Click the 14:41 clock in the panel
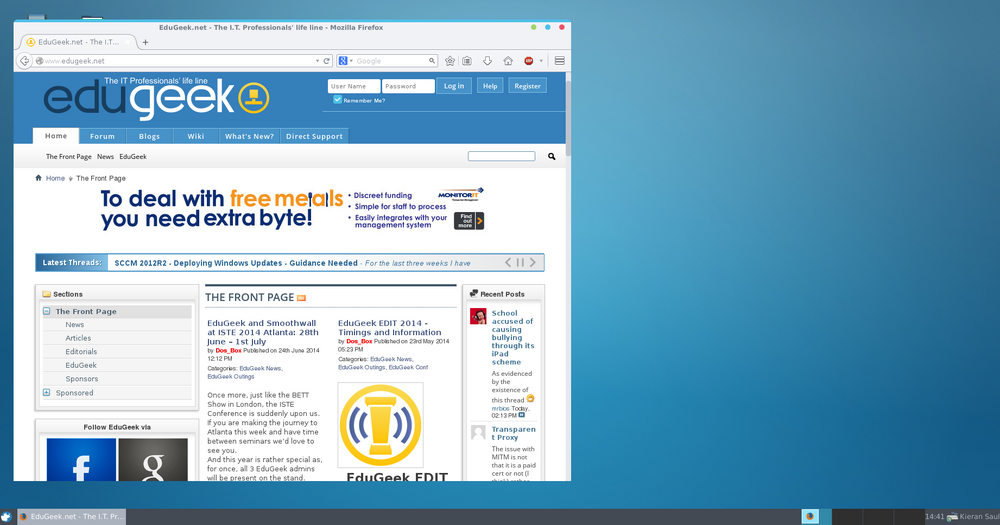This screenshot has height=525, width=1000. click(x=934, y=517)
